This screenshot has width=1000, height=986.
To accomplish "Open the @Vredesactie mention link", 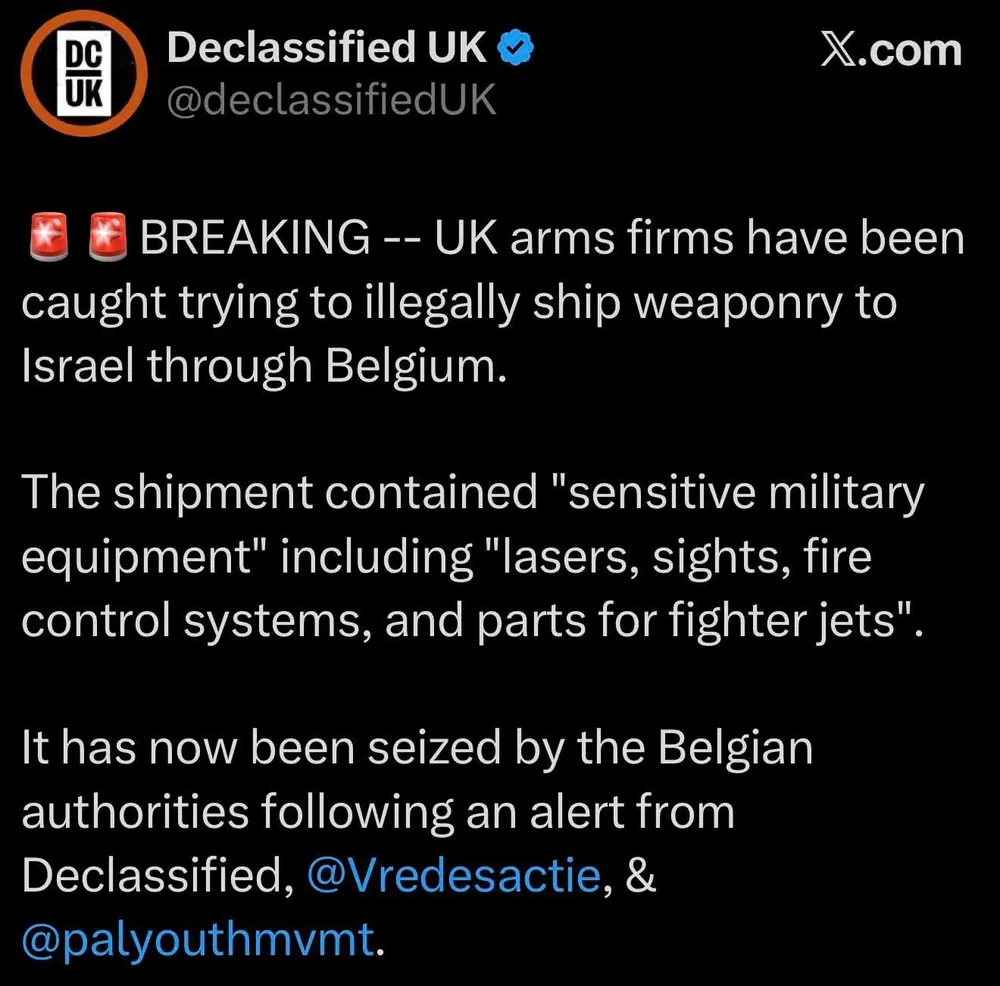I will coord(454,876).
